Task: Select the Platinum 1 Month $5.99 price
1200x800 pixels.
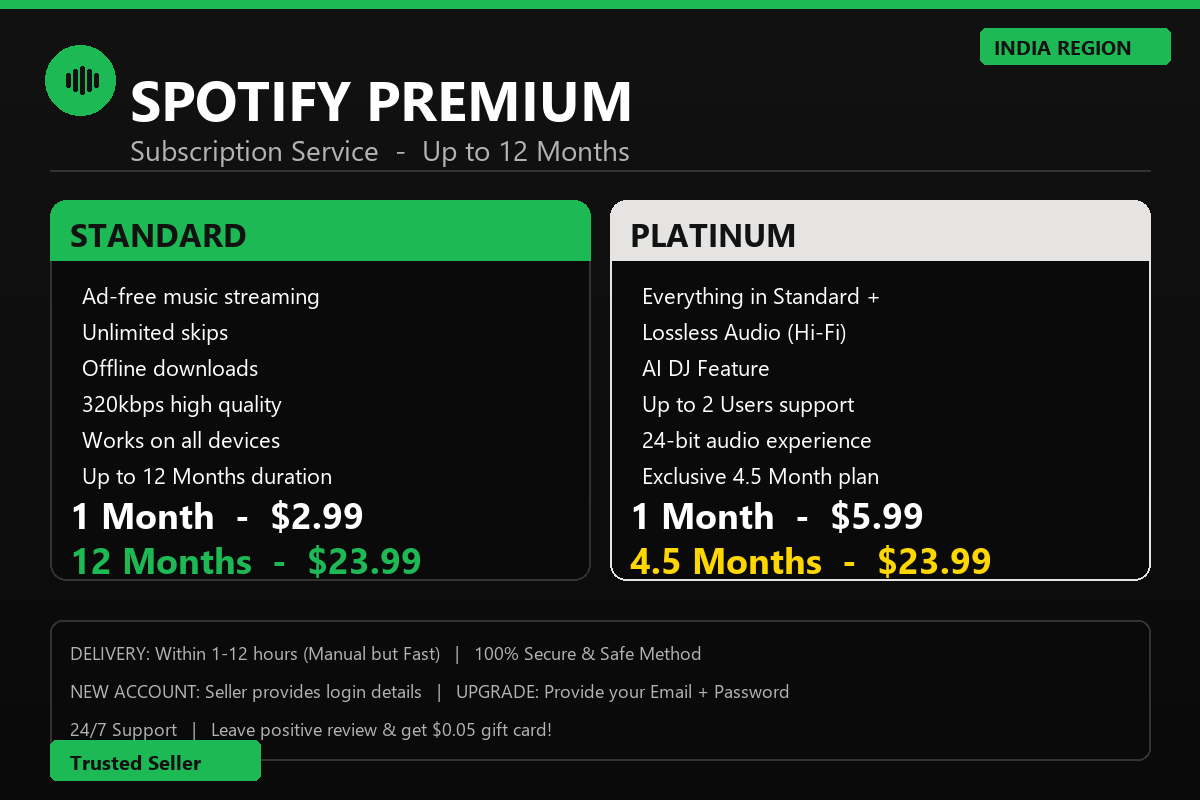Action: [x=777, y=516]
